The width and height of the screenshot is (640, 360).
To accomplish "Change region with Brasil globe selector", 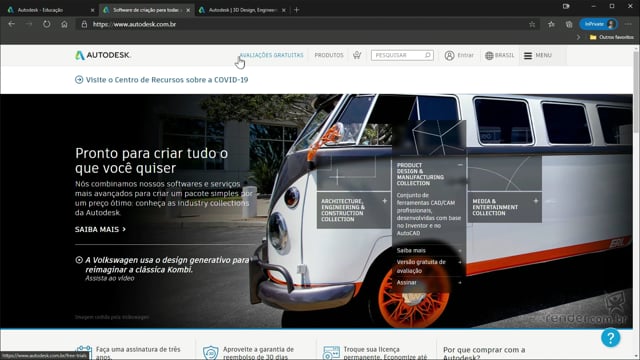I will [499, 55].
